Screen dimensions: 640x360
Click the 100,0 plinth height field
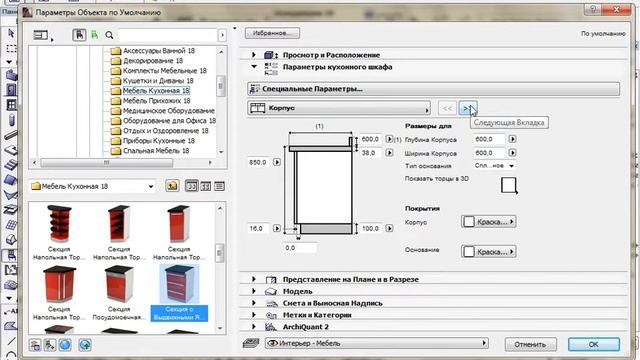tap(371, 228)
